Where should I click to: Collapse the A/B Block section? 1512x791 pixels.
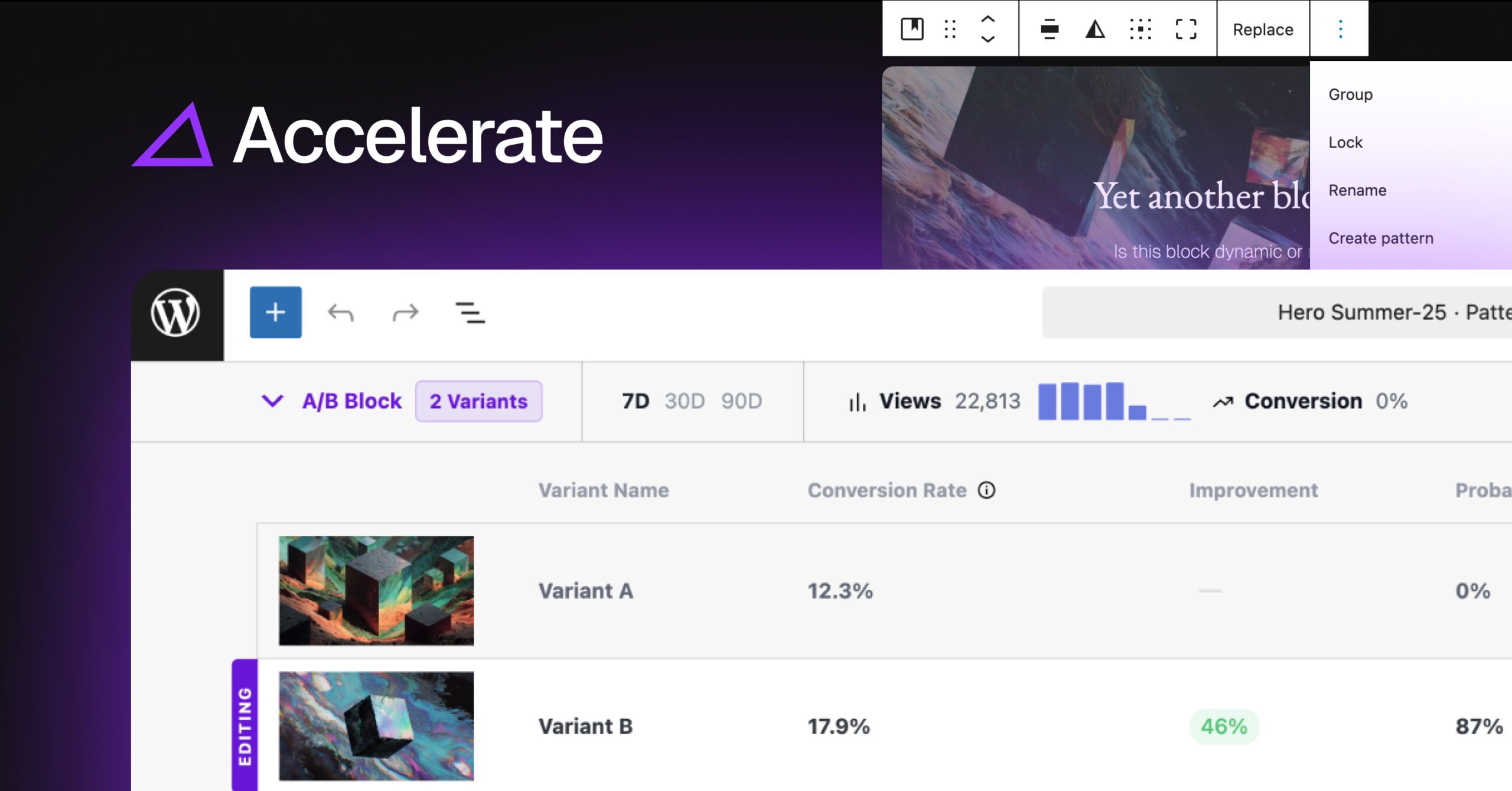(x=272, y=401)
